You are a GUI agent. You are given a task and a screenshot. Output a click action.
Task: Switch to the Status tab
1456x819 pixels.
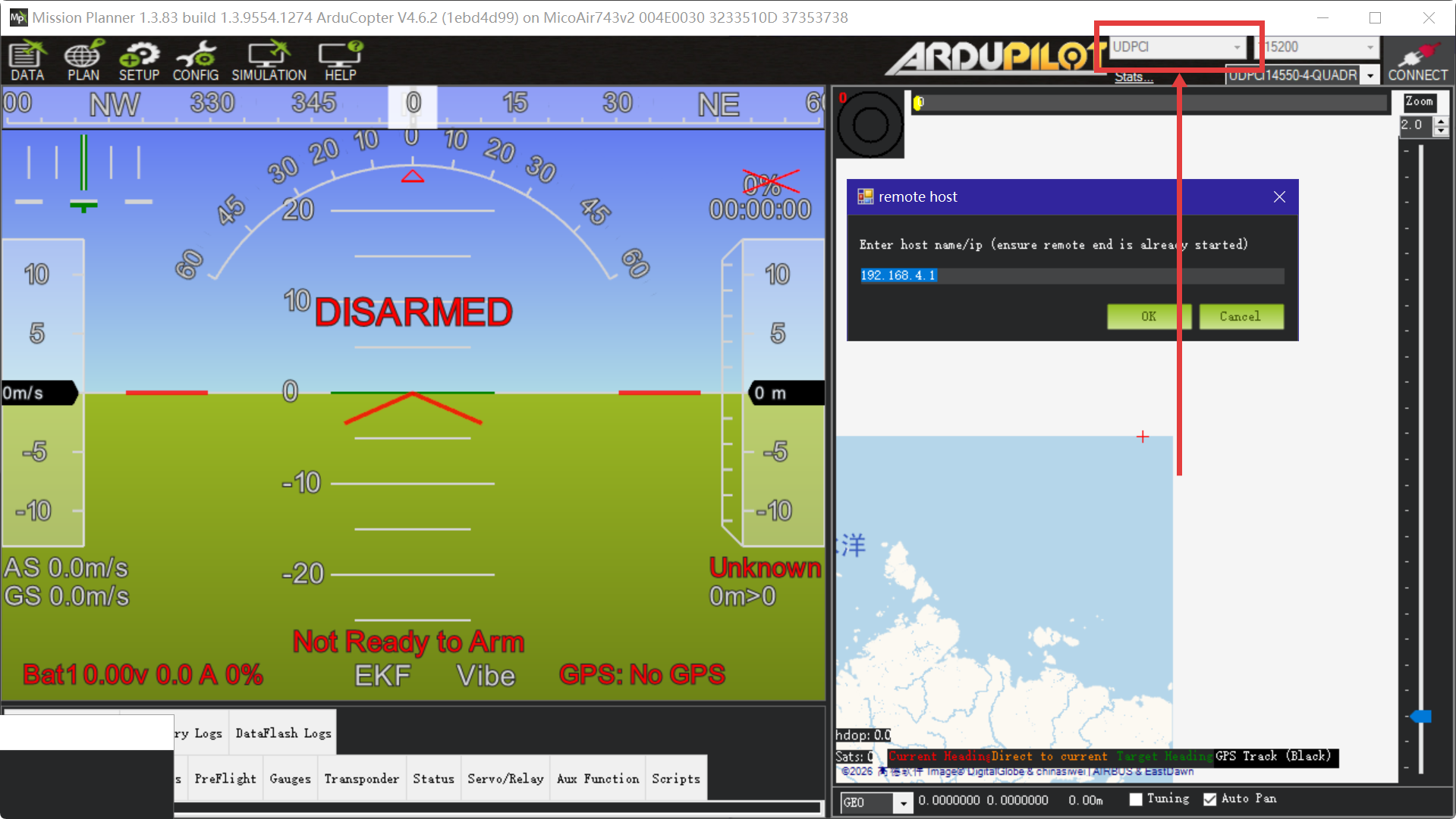pyautogui.click(x=433, y=779)
